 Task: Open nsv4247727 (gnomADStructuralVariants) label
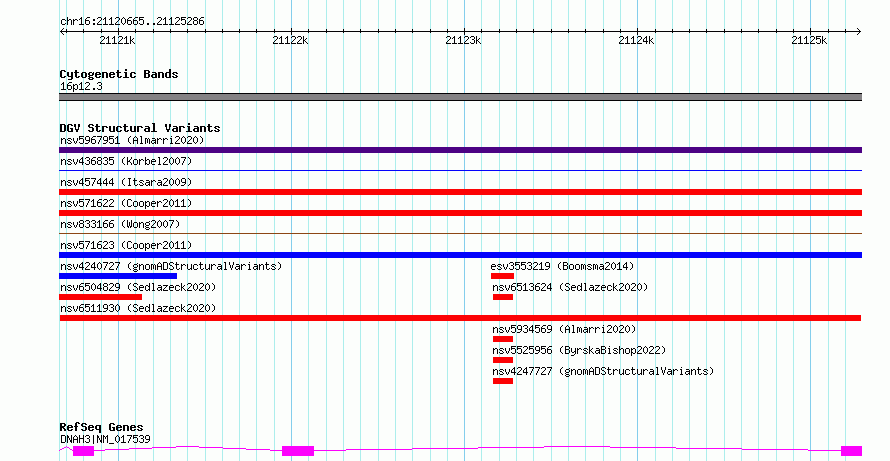pos(603,371)
